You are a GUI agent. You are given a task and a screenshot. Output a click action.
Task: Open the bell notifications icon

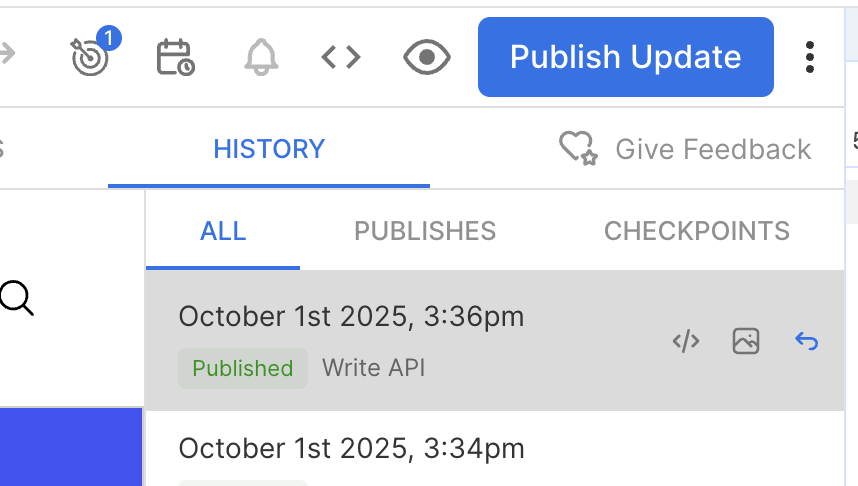tap(261, 57)
